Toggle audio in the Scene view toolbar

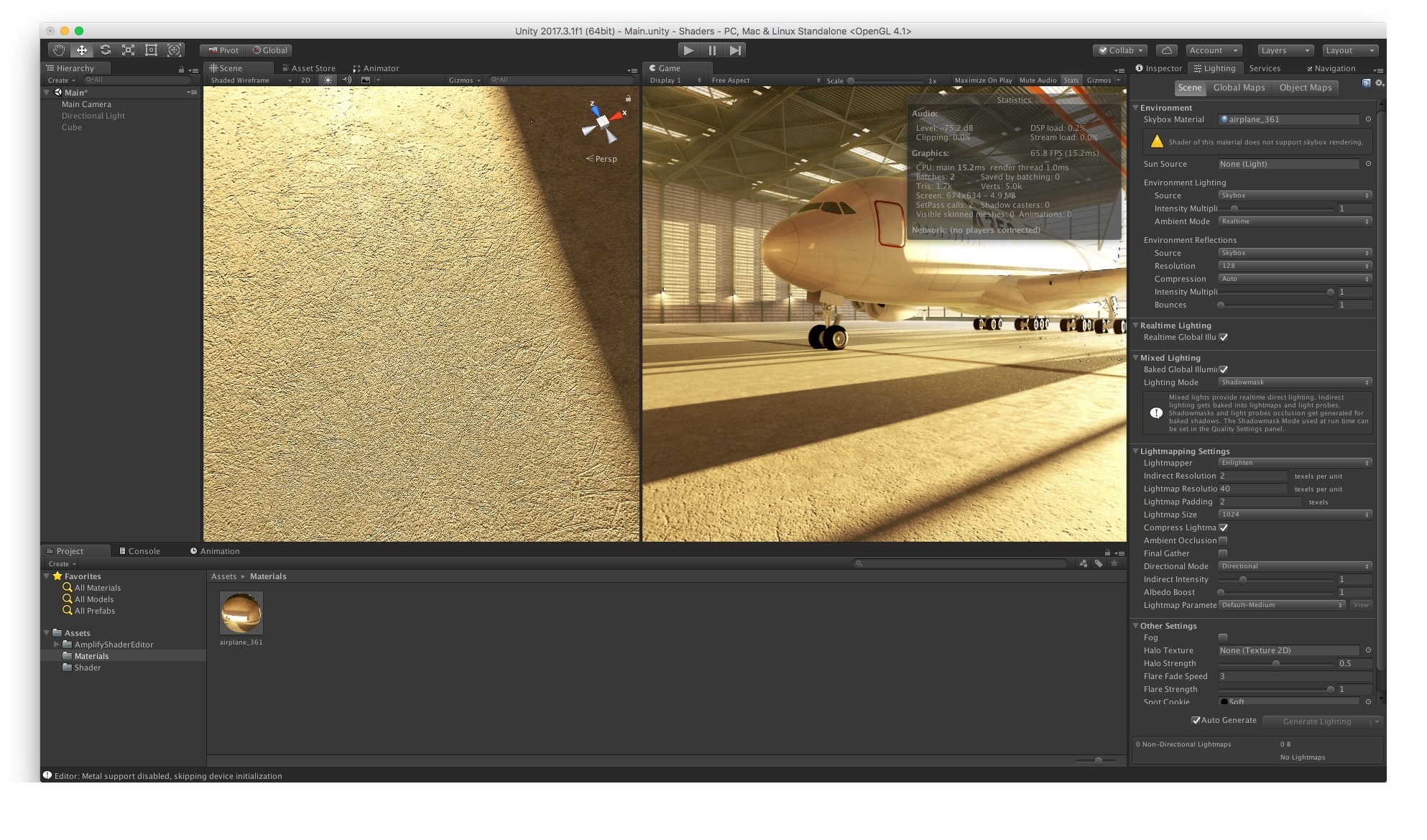[x=347, y=80]
